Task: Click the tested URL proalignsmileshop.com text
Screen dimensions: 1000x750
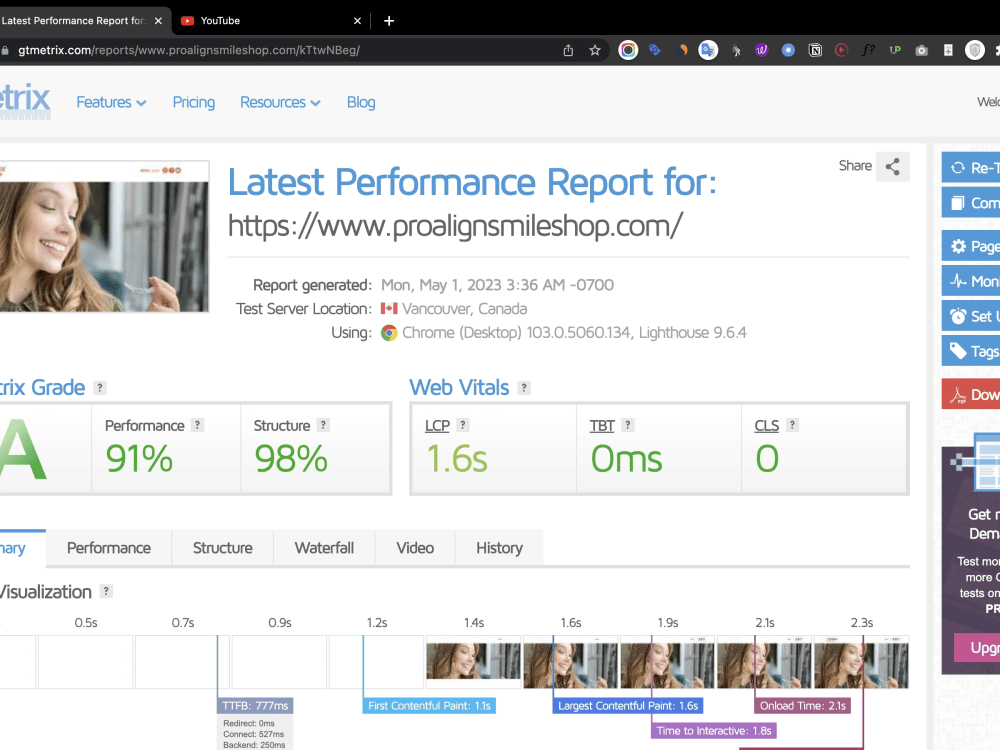Action: [x=455, y=226]
